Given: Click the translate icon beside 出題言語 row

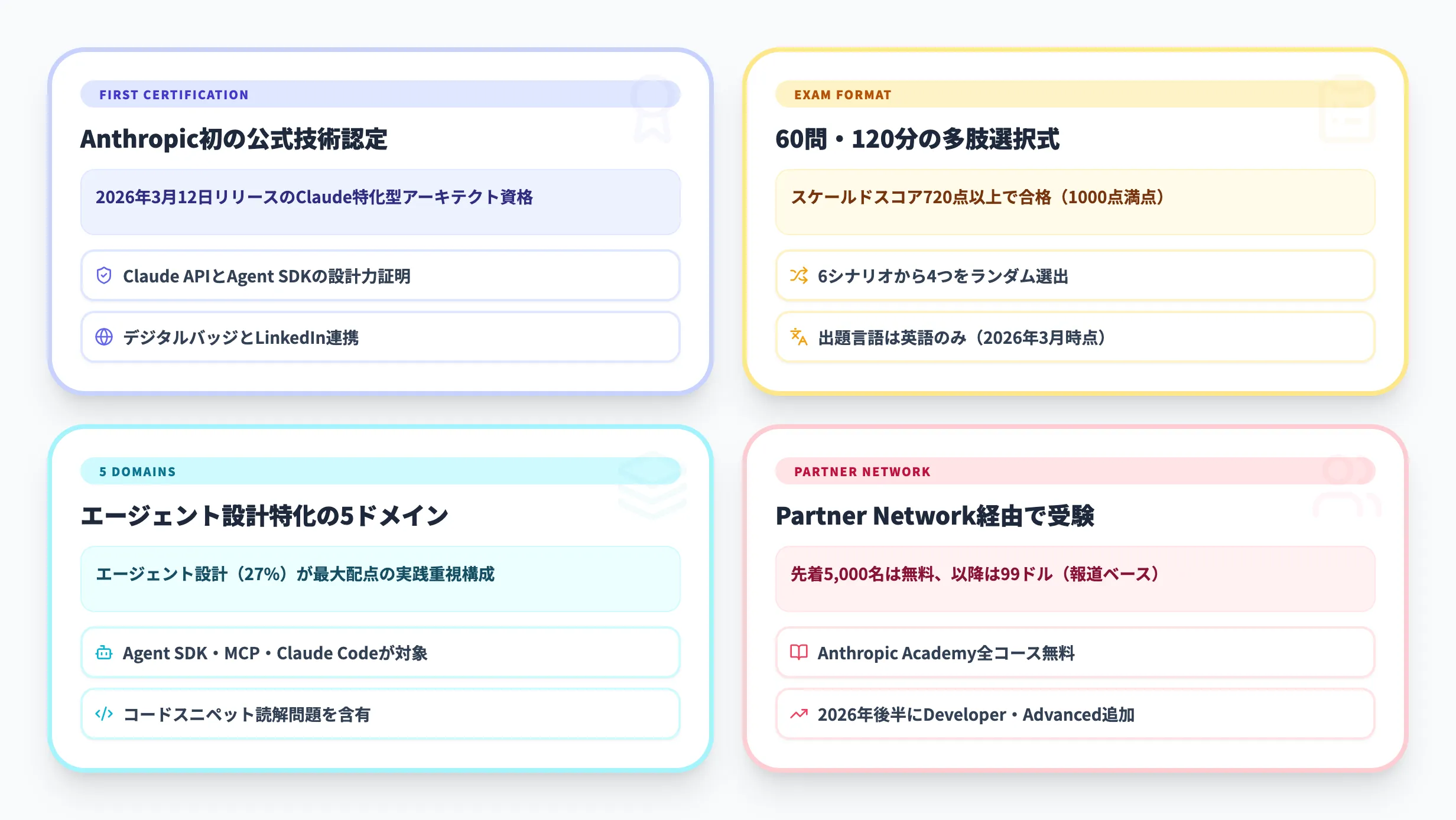Looking at the screenshot, I should pyautogui.click(x=799, y=337).
